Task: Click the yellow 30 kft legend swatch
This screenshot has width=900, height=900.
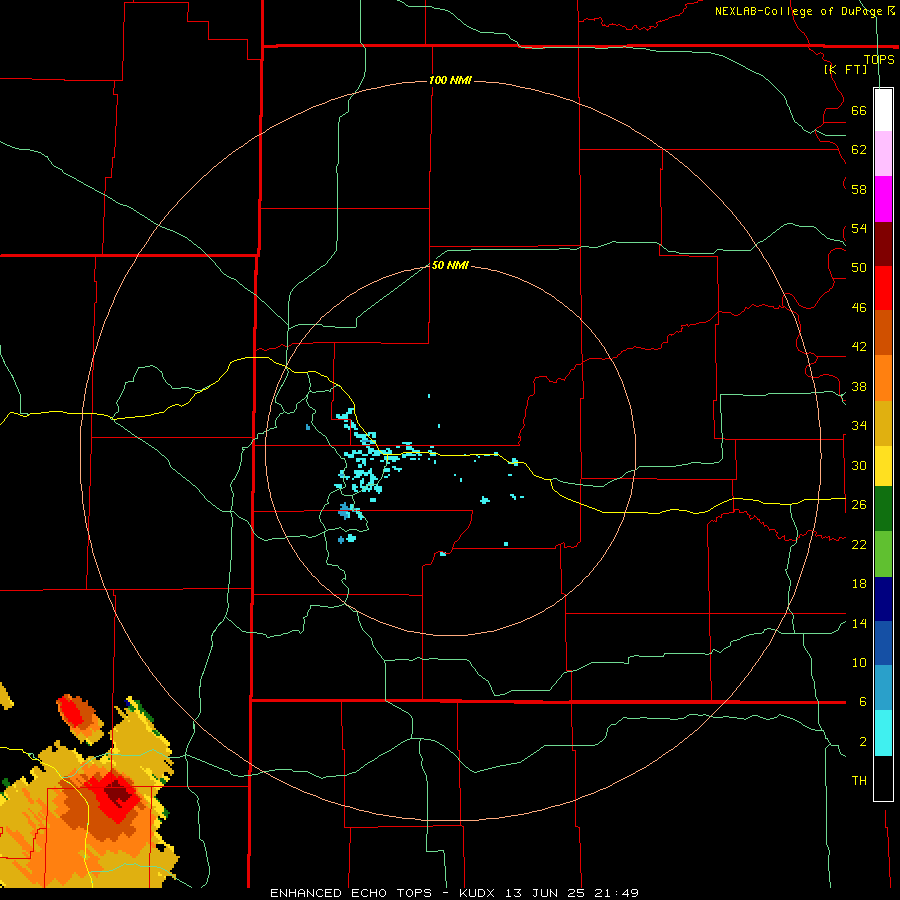Action: pyautogui.click(x=883, y=466)
